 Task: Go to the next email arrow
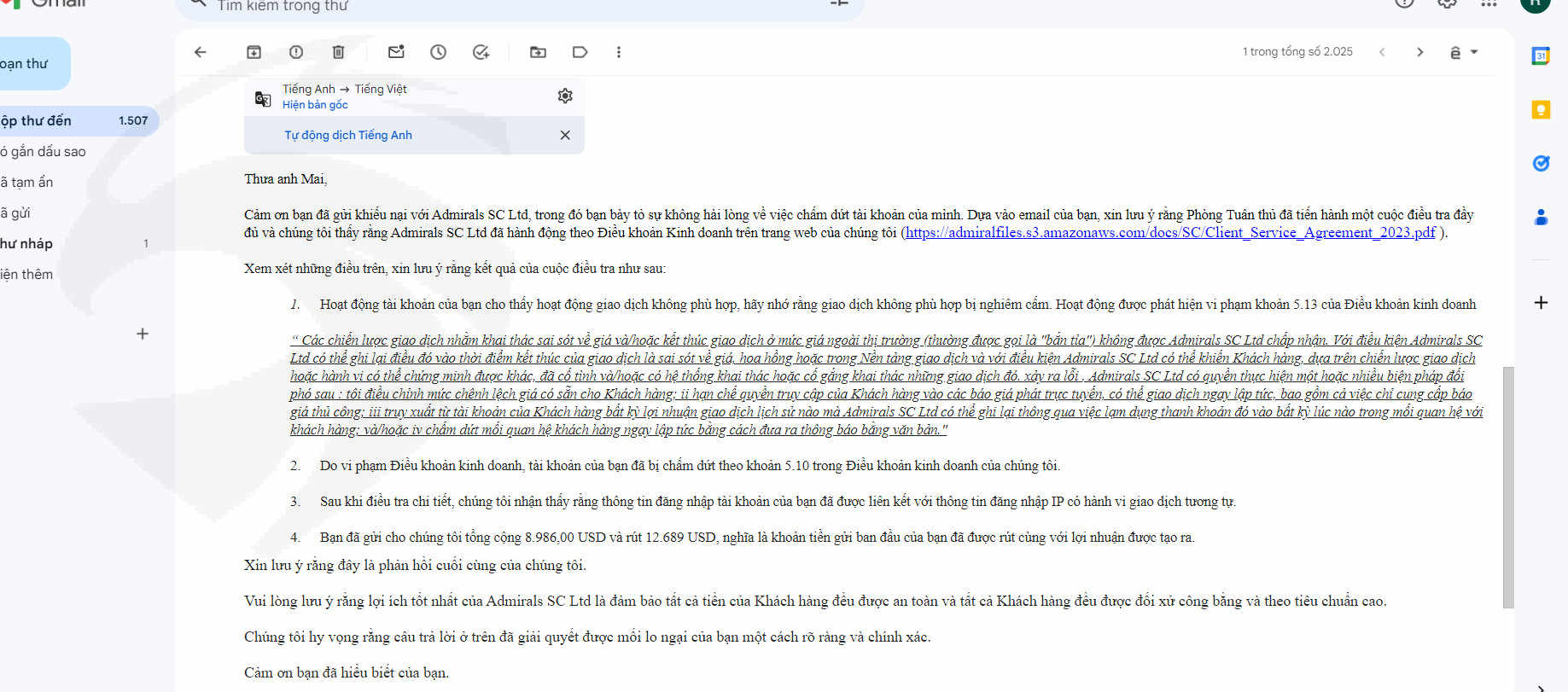(x=1420, y=52)
